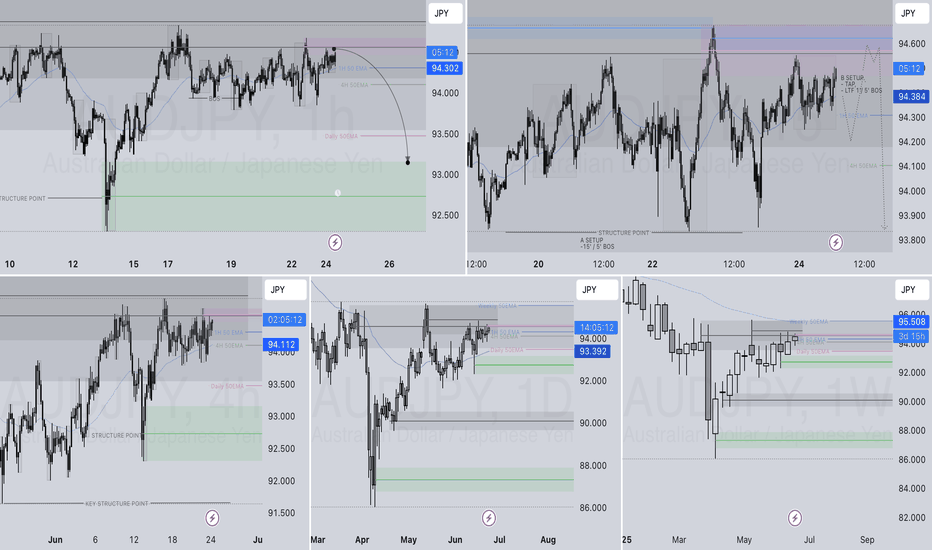Screen dimensions: 932x550
Task: Click 91.500 on the 4h chart price axis
Action: (x=281, y=513)
